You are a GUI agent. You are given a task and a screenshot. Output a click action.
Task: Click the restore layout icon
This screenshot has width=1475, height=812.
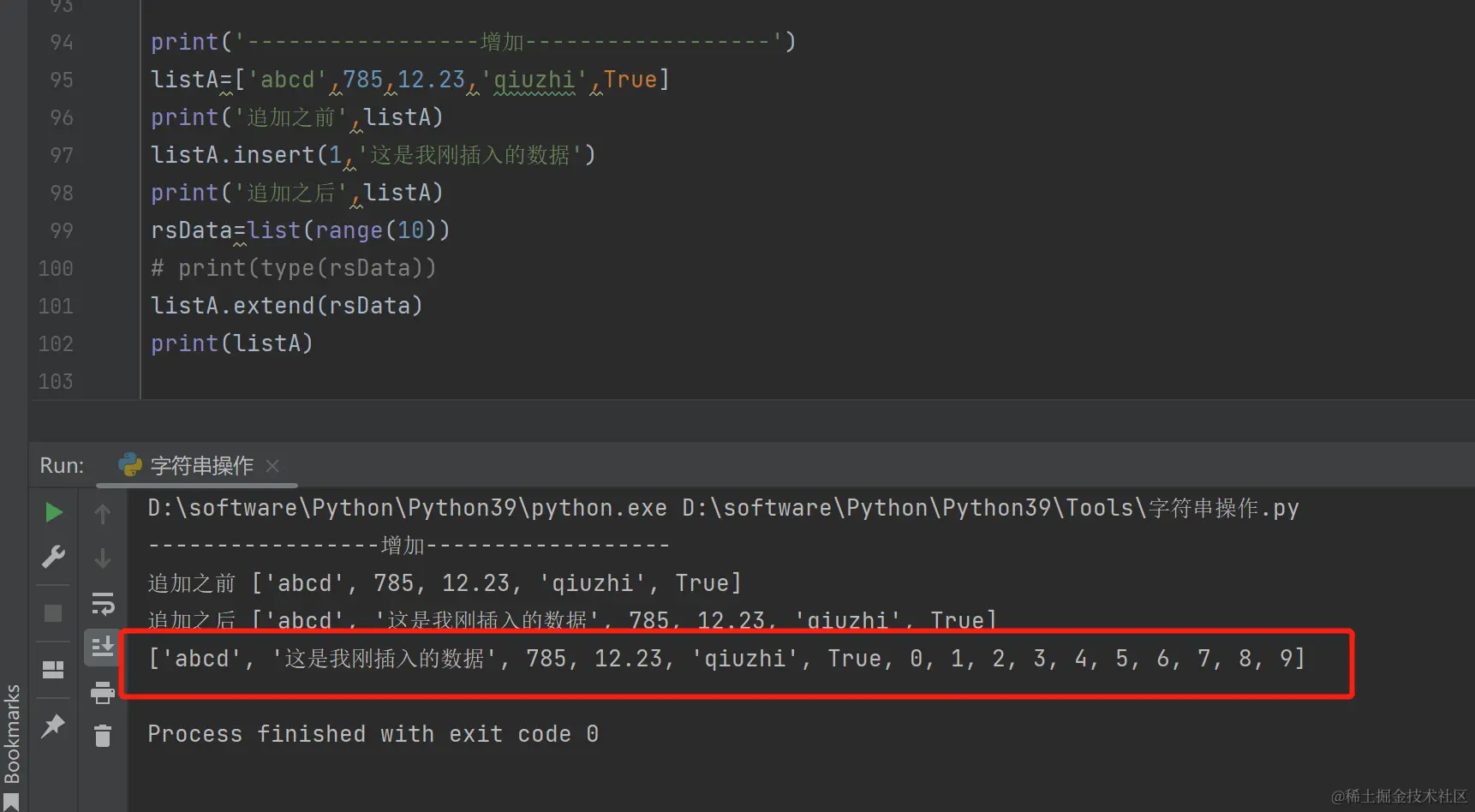point(53,669)
